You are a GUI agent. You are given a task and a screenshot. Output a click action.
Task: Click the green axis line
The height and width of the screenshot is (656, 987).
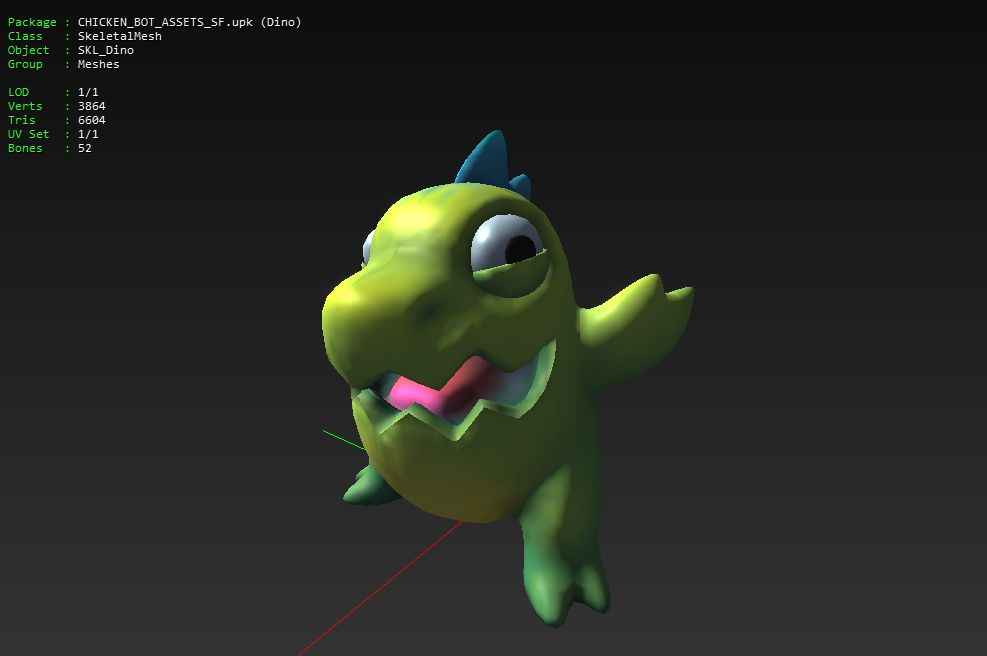[x=342, y=439]
